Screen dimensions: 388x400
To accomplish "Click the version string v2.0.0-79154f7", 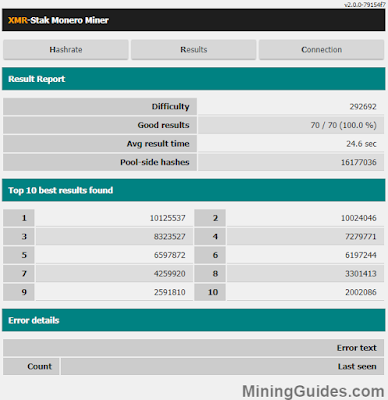I will point(365,5).
